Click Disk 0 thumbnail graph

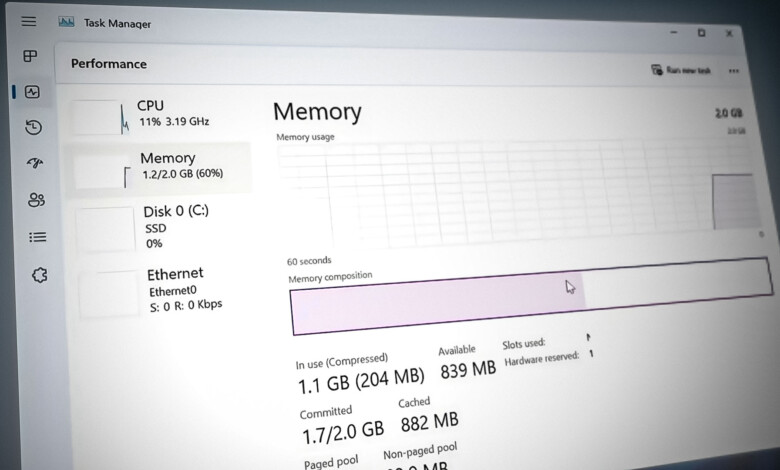105,229
